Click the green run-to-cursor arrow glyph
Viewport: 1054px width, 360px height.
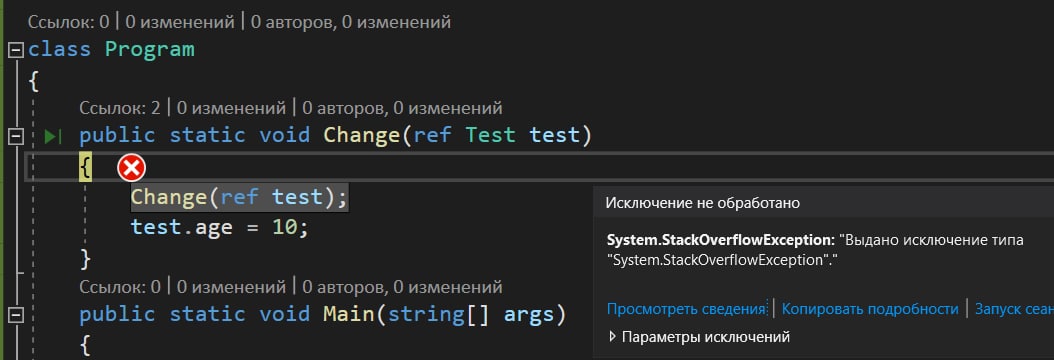click(52, 137)
